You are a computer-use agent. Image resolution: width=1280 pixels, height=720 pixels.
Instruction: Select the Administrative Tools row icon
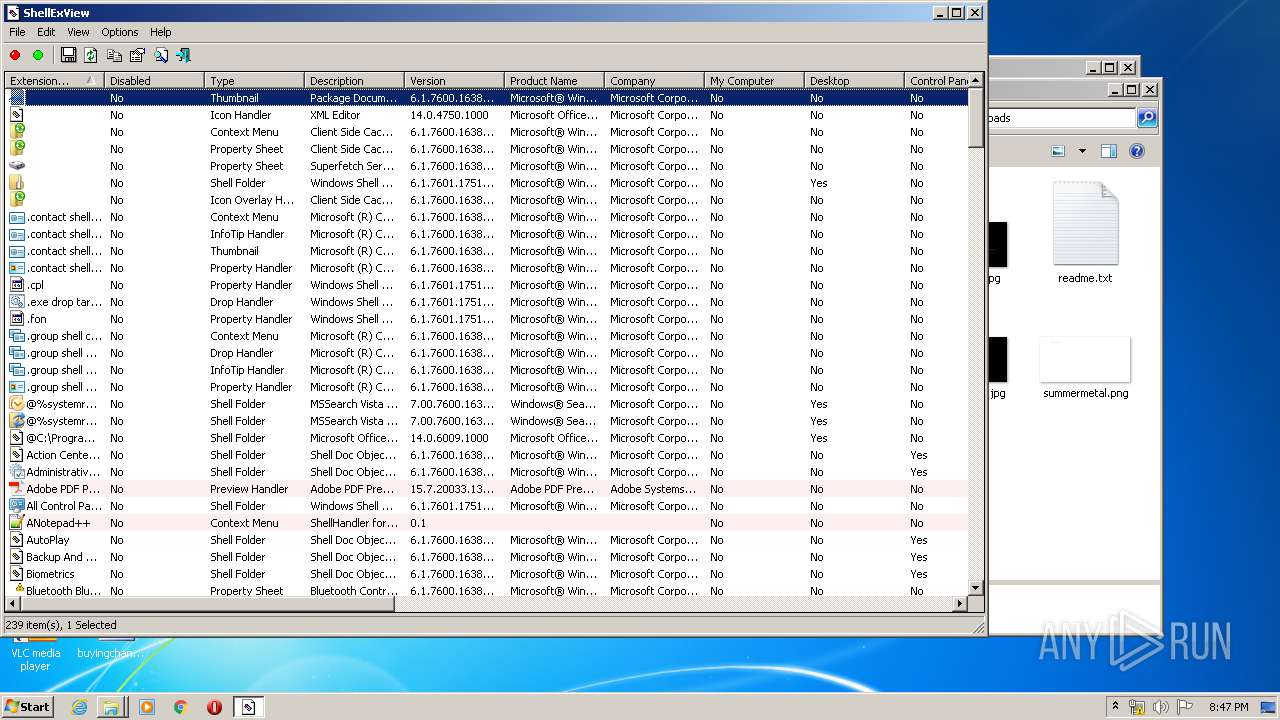[x=17, y=472]
